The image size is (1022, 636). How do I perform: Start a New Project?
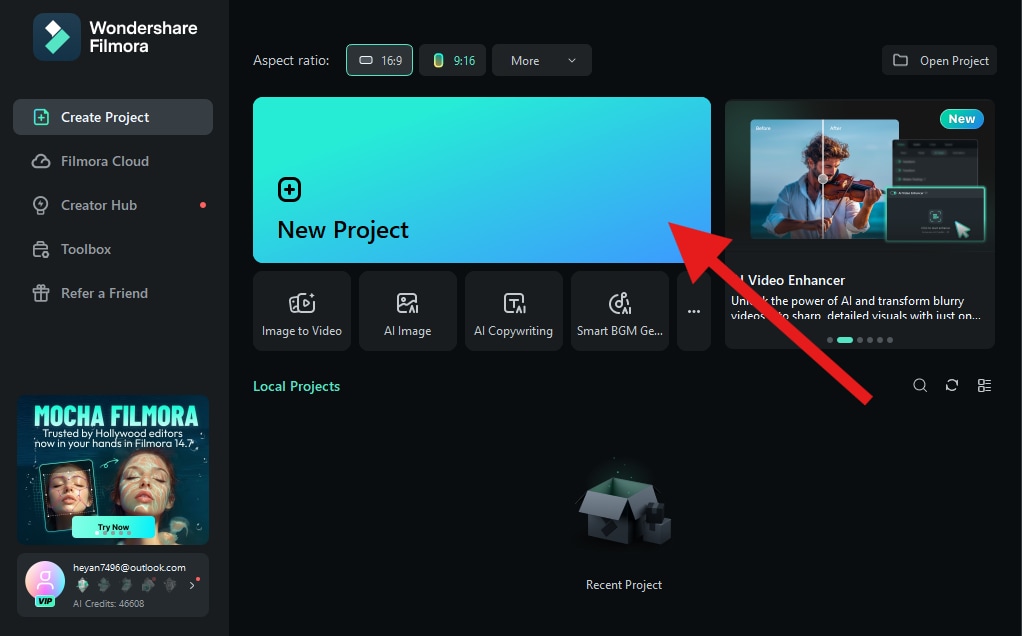[x=482, y=180]
